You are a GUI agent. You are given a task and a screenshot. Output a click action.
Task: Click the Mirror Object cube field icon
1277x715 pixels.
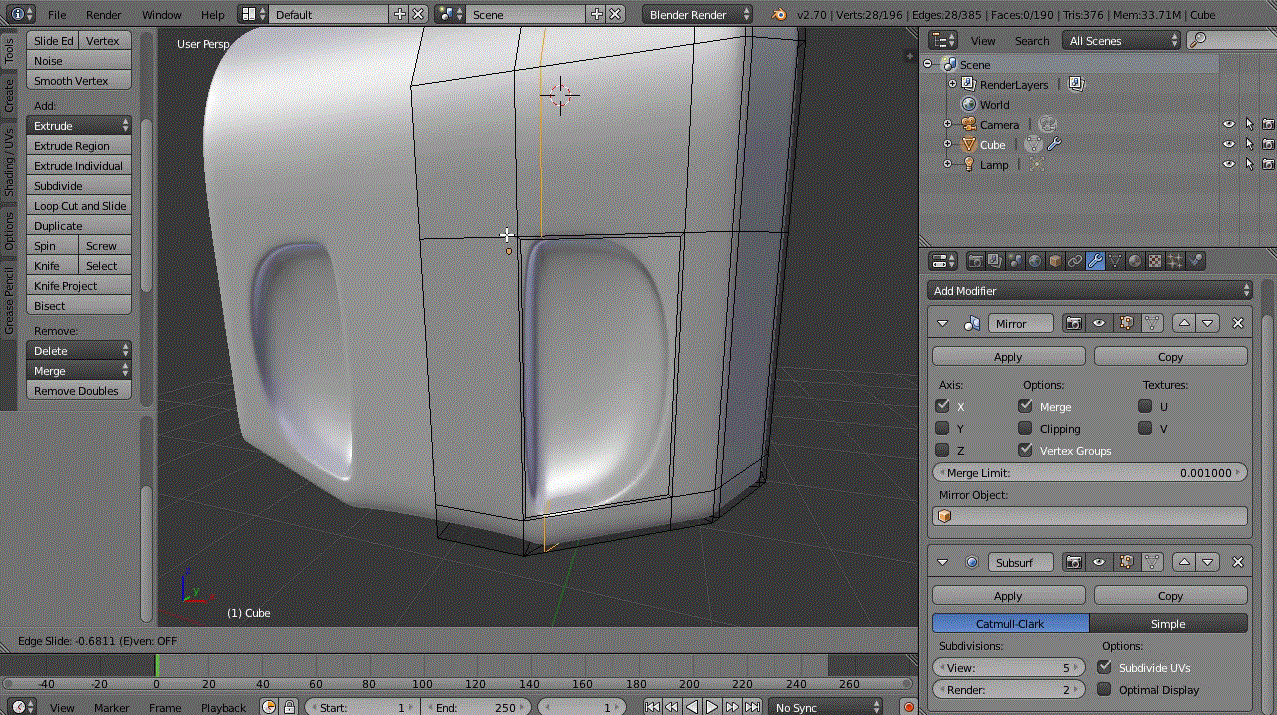[945, 516]
